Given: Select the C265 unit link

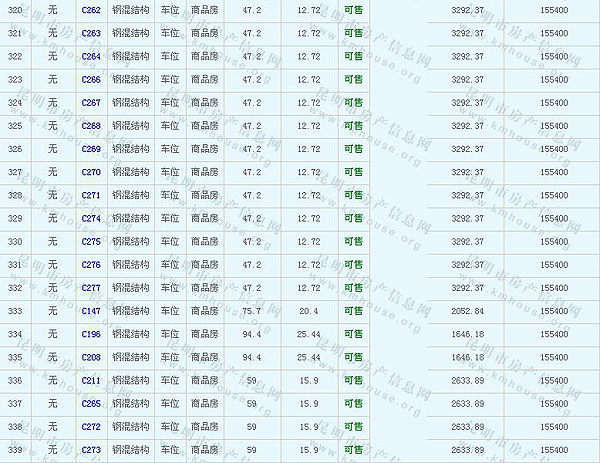Looking at the screenshot, I should [x=91, y=403].
